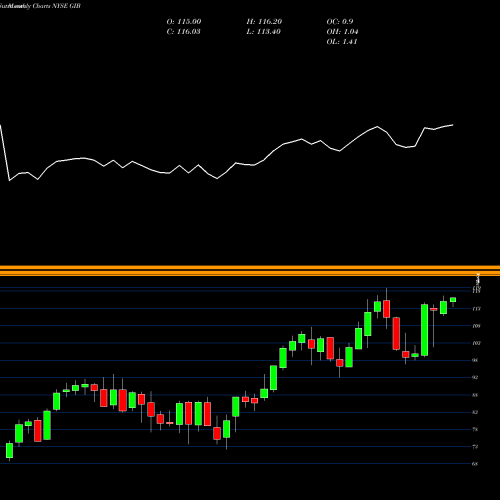Click the 73 price axis label
The width and height of the screenshot is (500, 500).
tap(475, 447)
